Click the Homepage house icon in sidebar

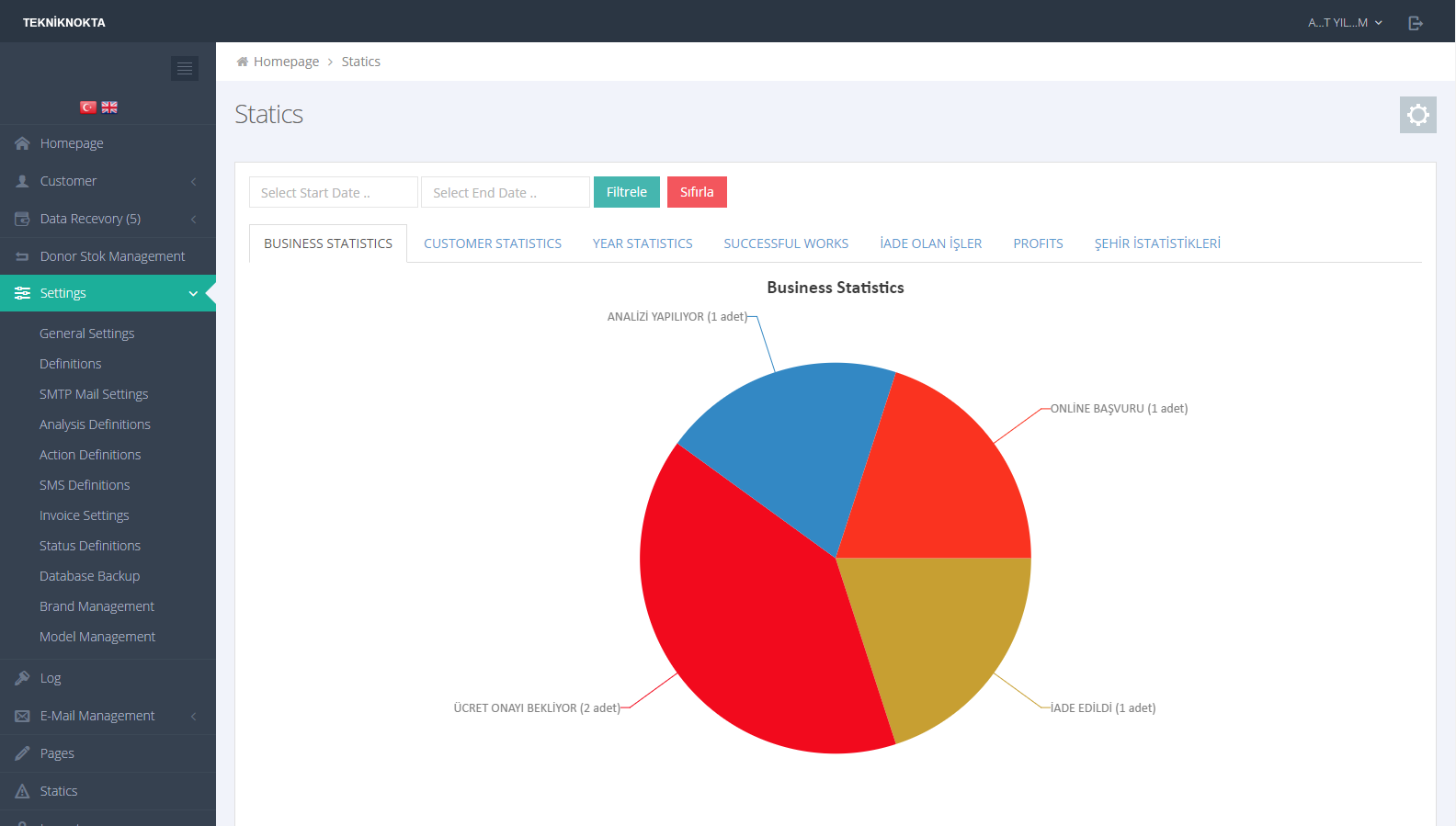tap(22, 143)
